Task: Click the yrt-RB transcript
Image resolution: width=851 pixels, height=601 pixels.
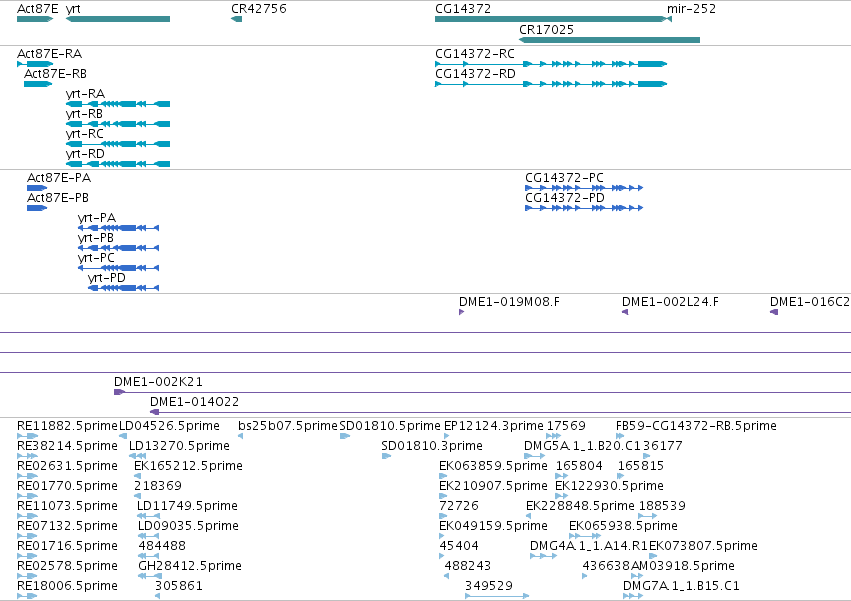Action: coord(118,124)
